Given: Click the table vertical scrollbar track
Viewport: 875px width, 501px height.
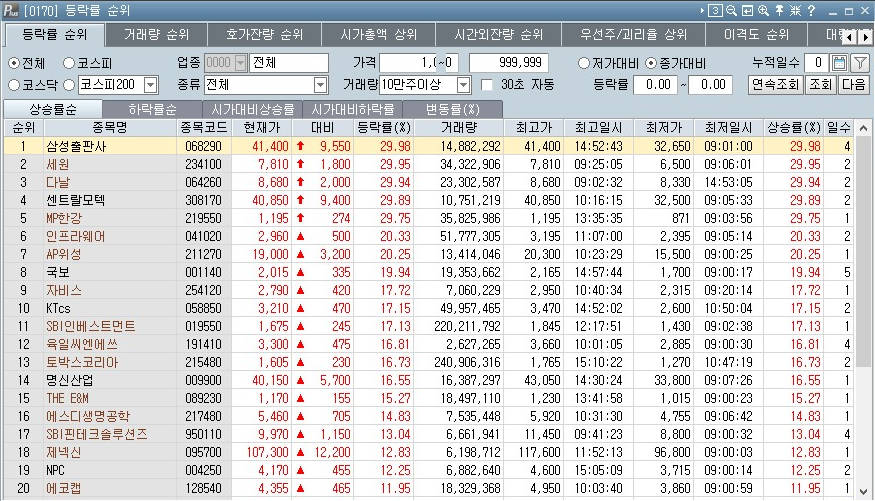Looking at the screenshot, I should 863,310.
